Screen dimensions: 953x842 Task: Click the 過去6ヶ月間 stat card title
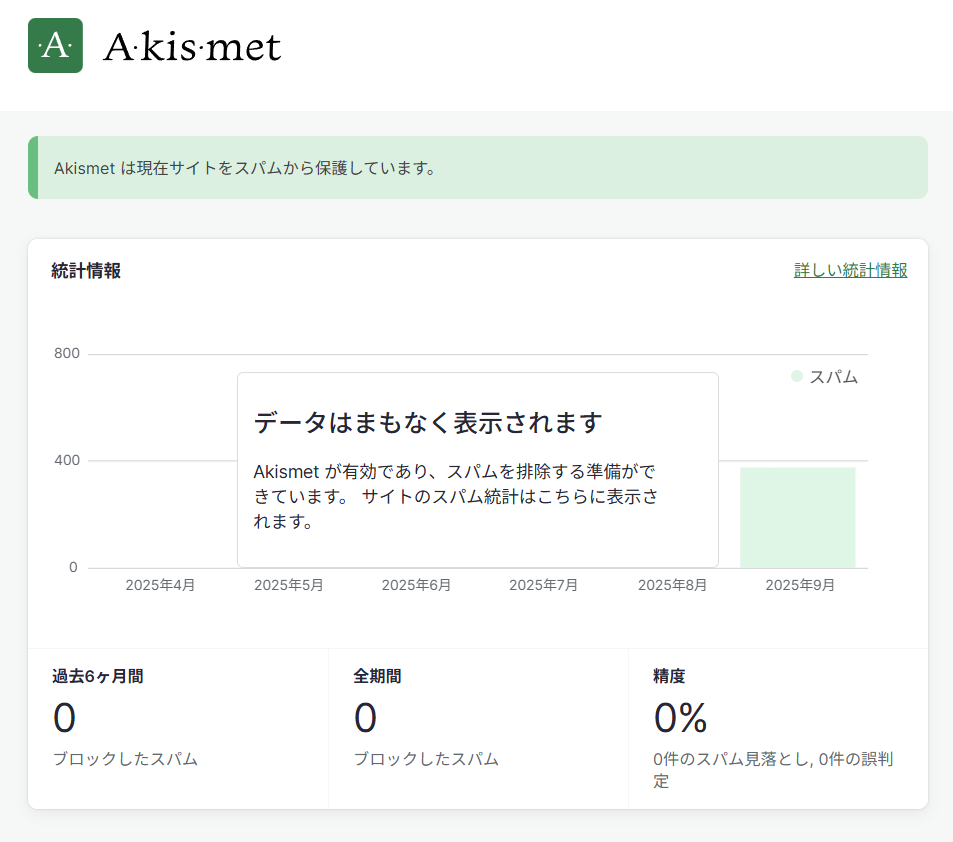click(x=97, y=676)
